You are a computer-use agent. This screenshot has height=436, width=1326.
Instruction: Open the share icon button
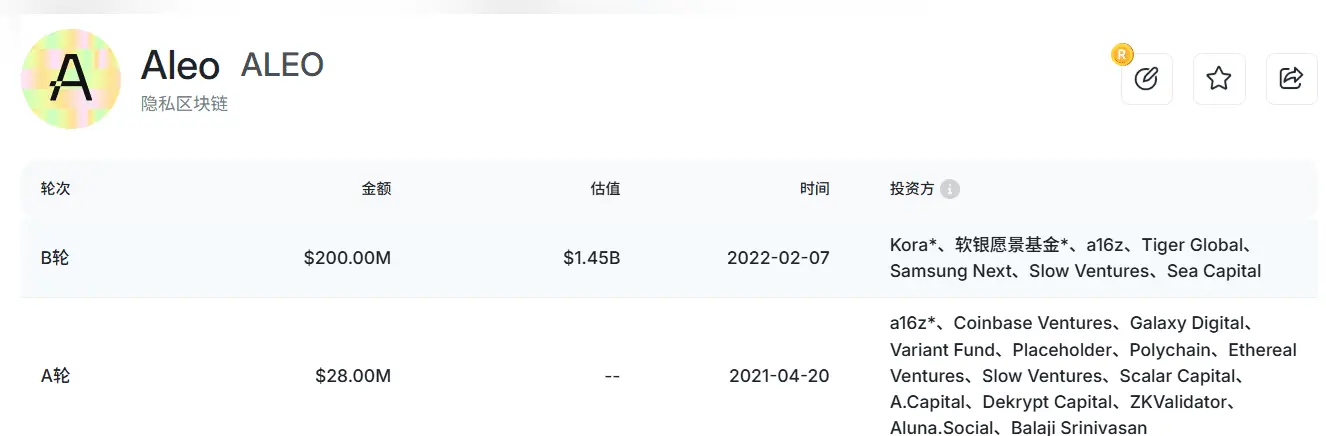coord(1292,79)
